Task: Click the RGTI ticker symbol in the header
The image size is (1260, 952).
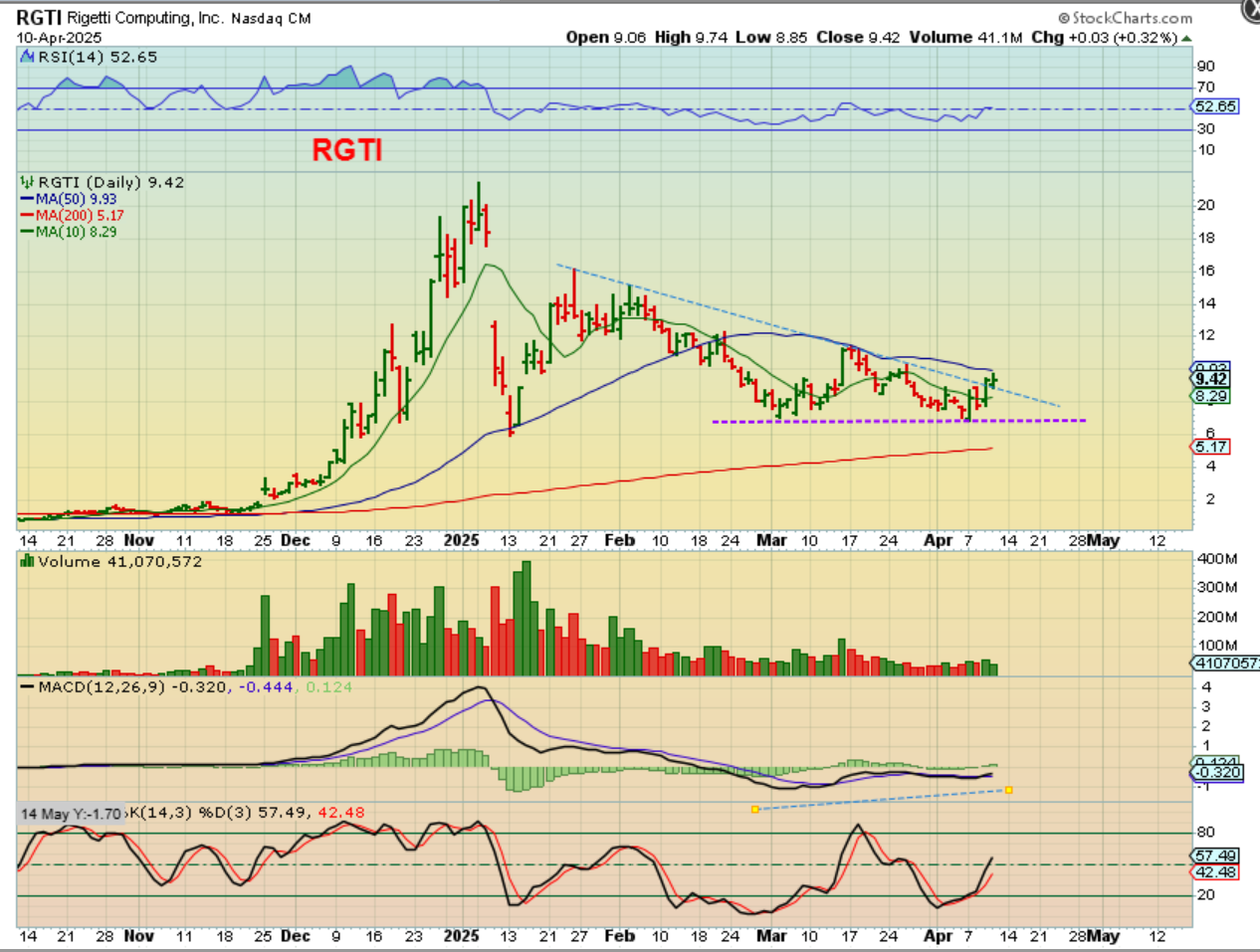Action: tap(39, 18)
